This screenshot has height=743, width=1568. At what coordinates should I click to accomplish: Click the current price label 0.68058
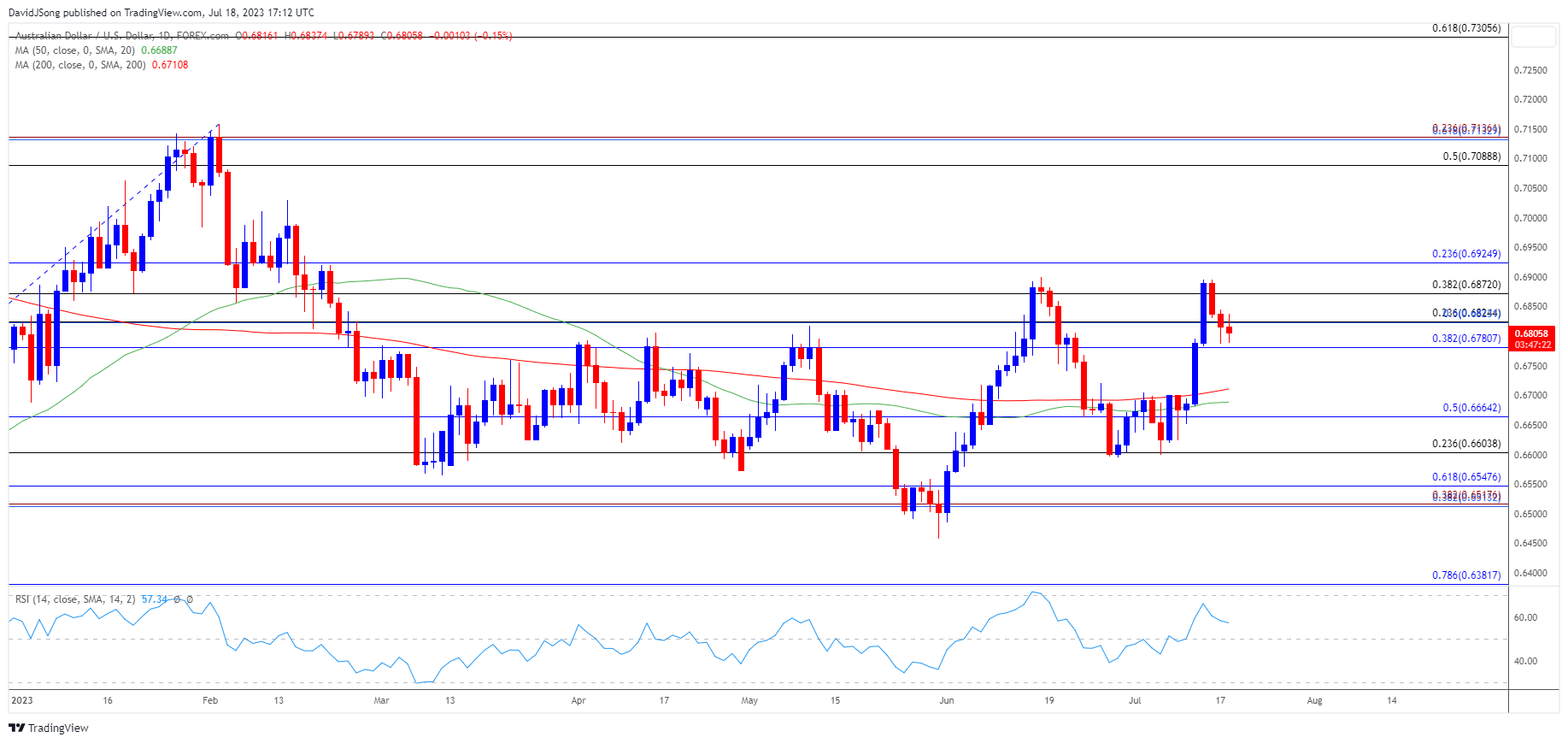coord(1531,334)
